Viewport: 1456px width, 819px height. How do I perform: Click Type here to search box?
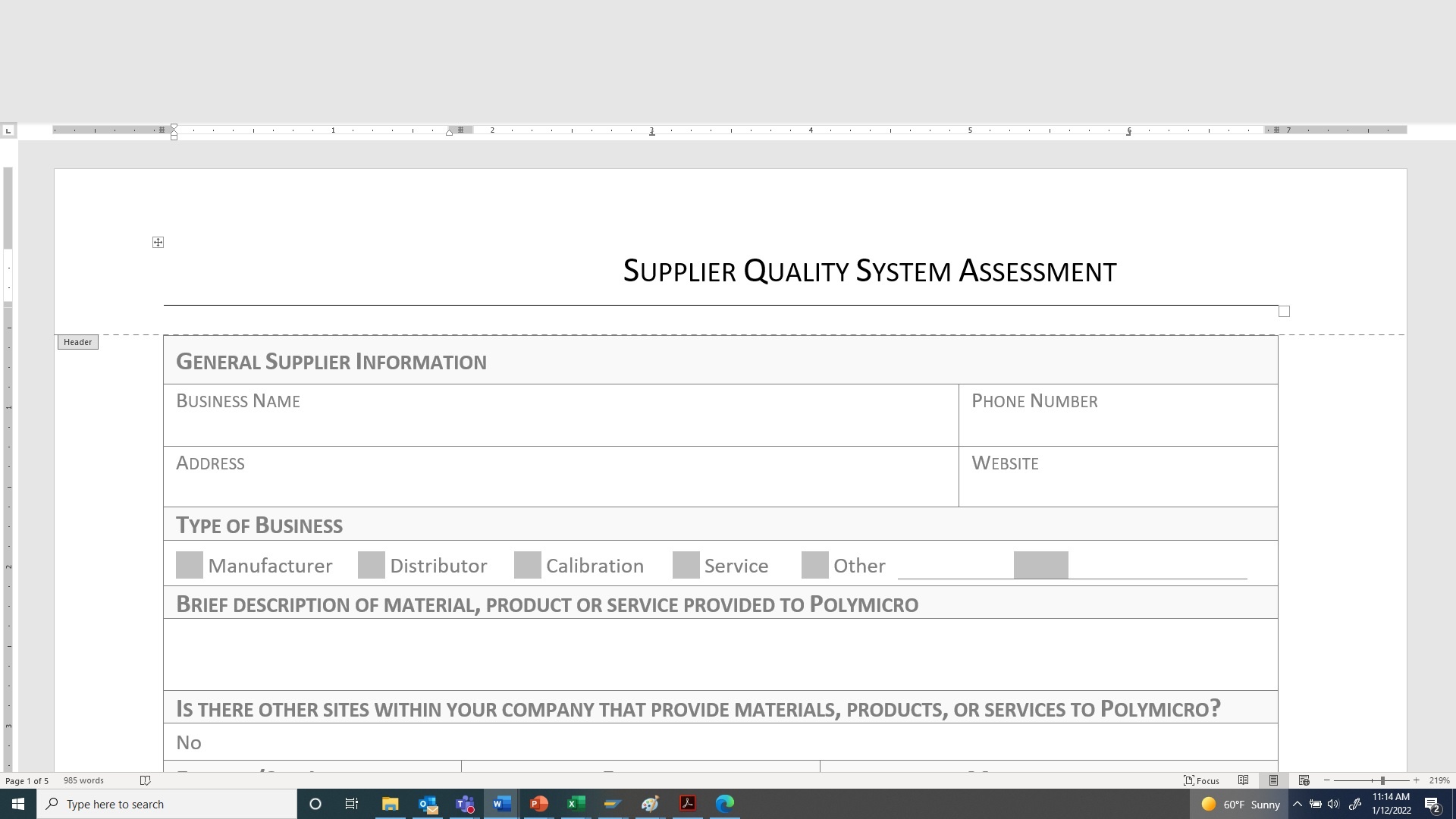pyautogui.click(x=167, y=804)
